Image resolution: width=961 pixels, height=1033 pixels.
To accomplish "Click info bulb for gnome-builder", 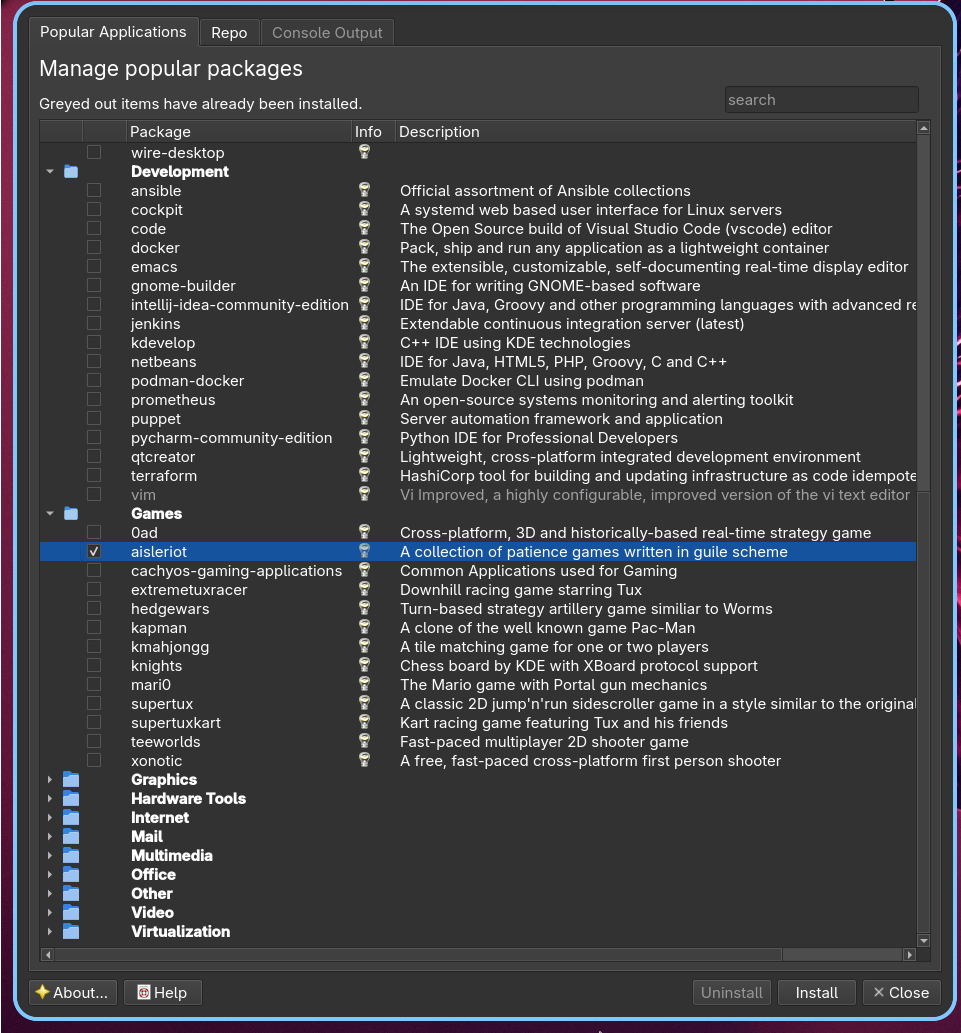I will [364, 285].
